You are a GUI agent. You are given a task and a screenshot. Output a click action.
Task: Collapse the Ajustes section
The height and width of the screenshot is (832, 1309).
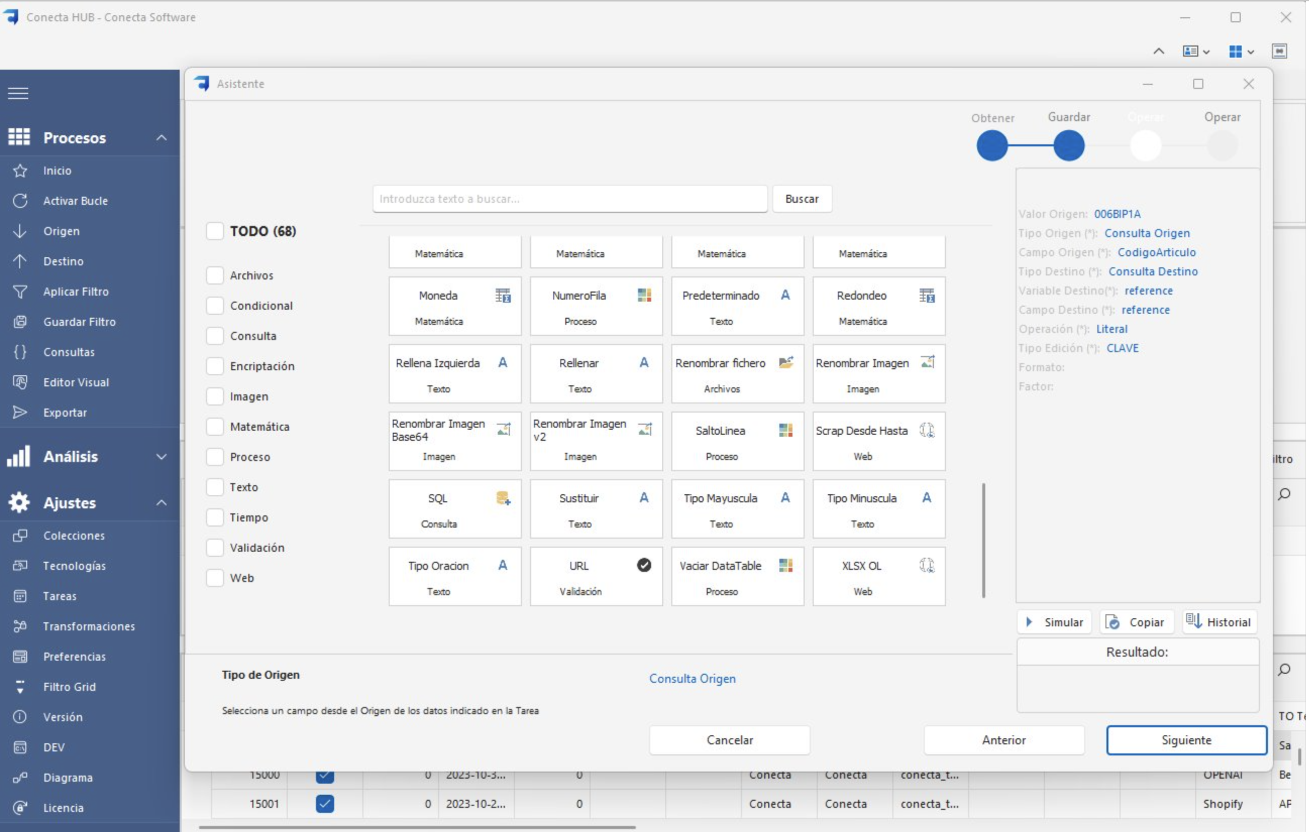pyautogui.click(x=161, y=503)
